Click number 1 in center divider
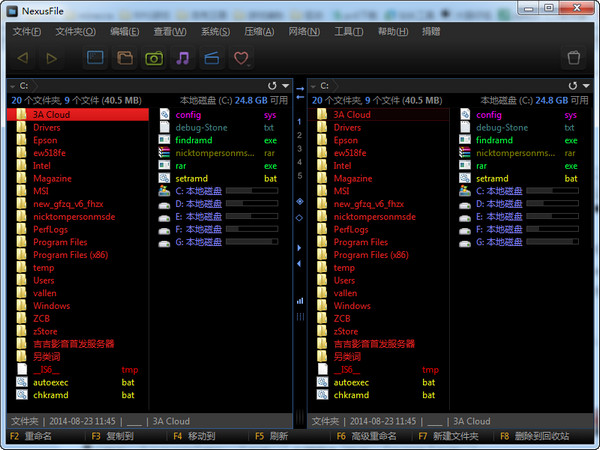 [300, 122]
